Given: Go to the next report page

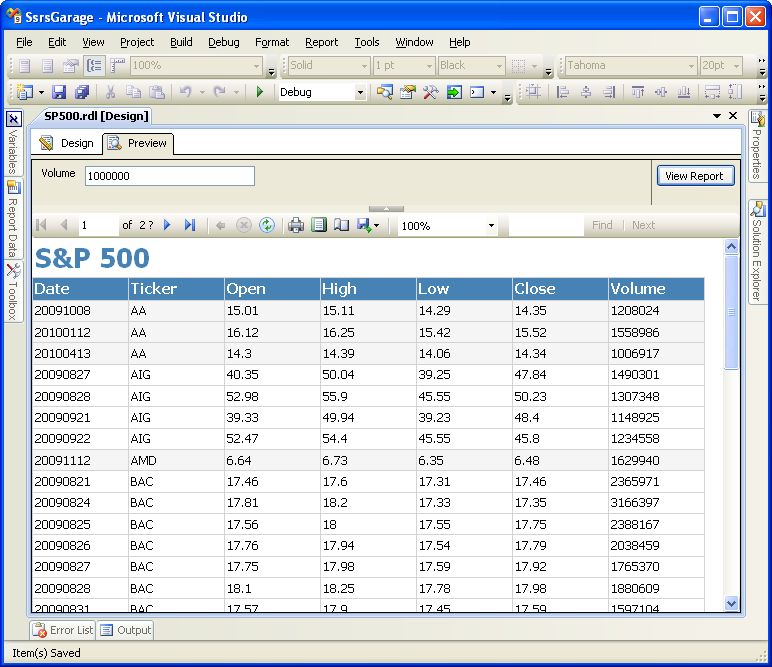Looking at the screenshot, I should [x=167, y=225].
